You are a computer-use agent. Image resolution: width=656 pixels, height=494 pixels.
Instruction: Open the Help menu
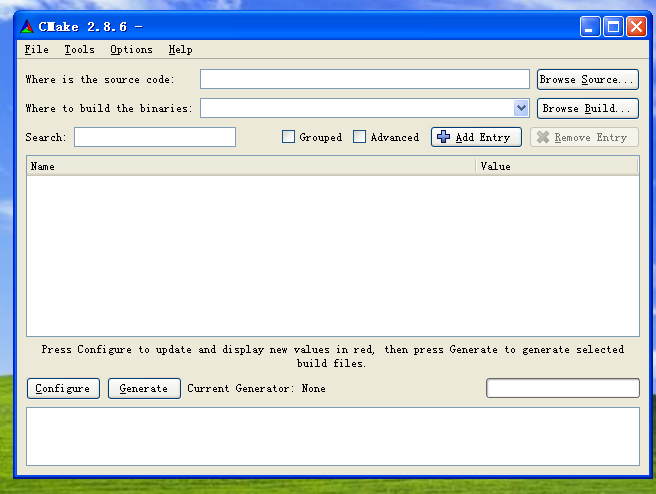coord(180,49)
